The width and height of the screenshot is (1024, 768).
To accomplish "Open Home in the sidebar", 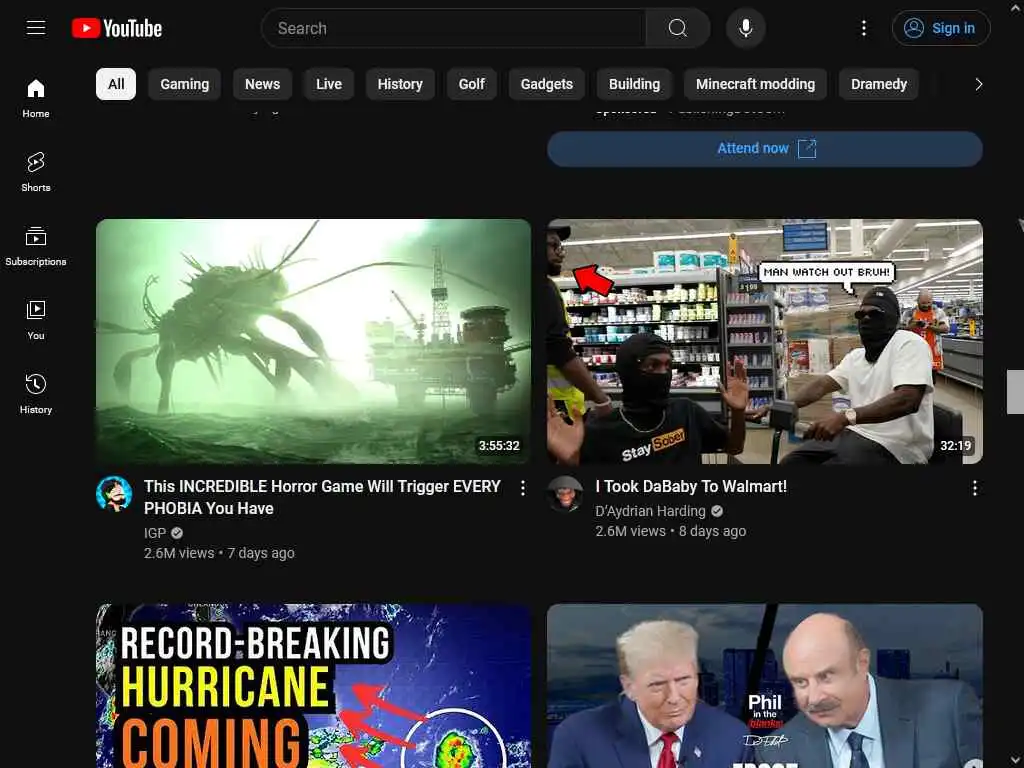I will 36,98.
